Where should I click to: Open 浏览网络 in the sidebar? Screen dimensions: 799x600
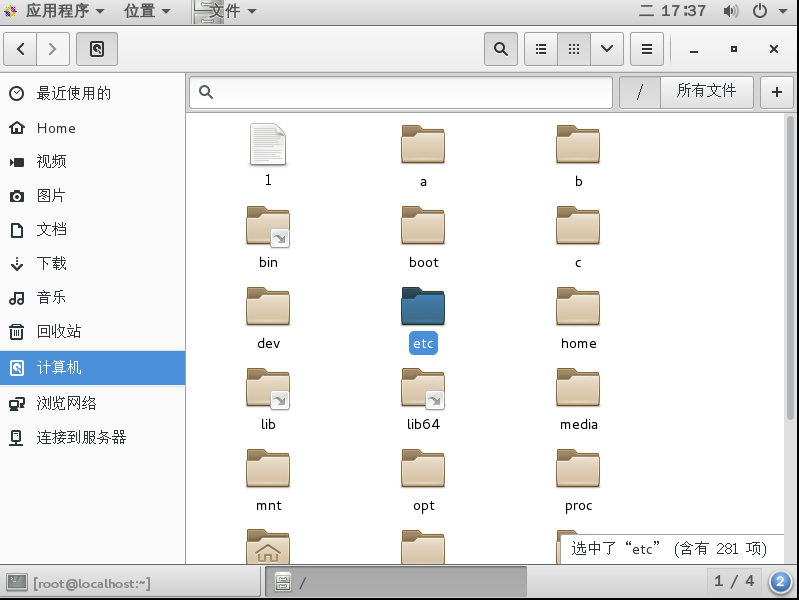tap(92, 403)
